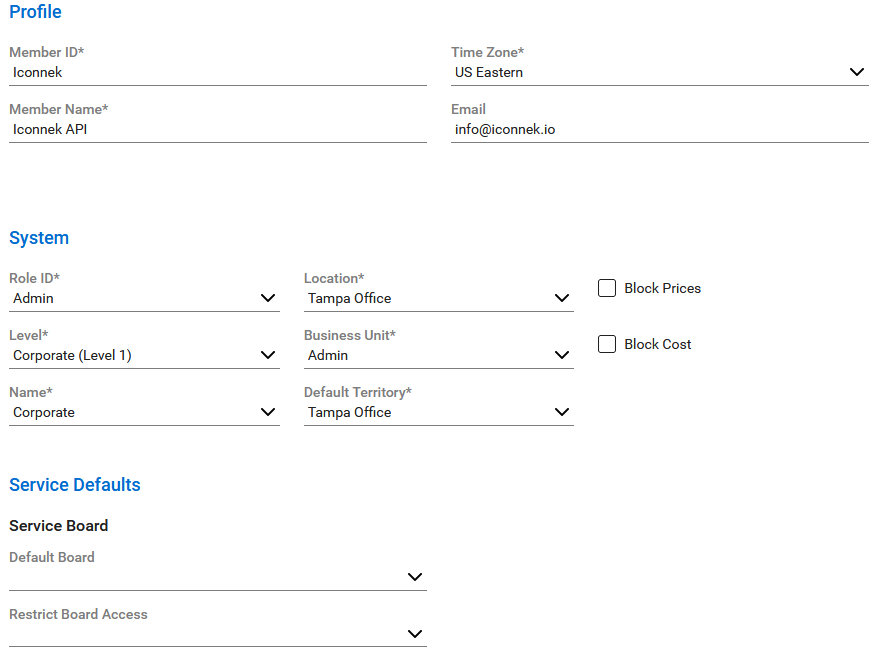Click the Service Defaults section heading

point(75,485)
